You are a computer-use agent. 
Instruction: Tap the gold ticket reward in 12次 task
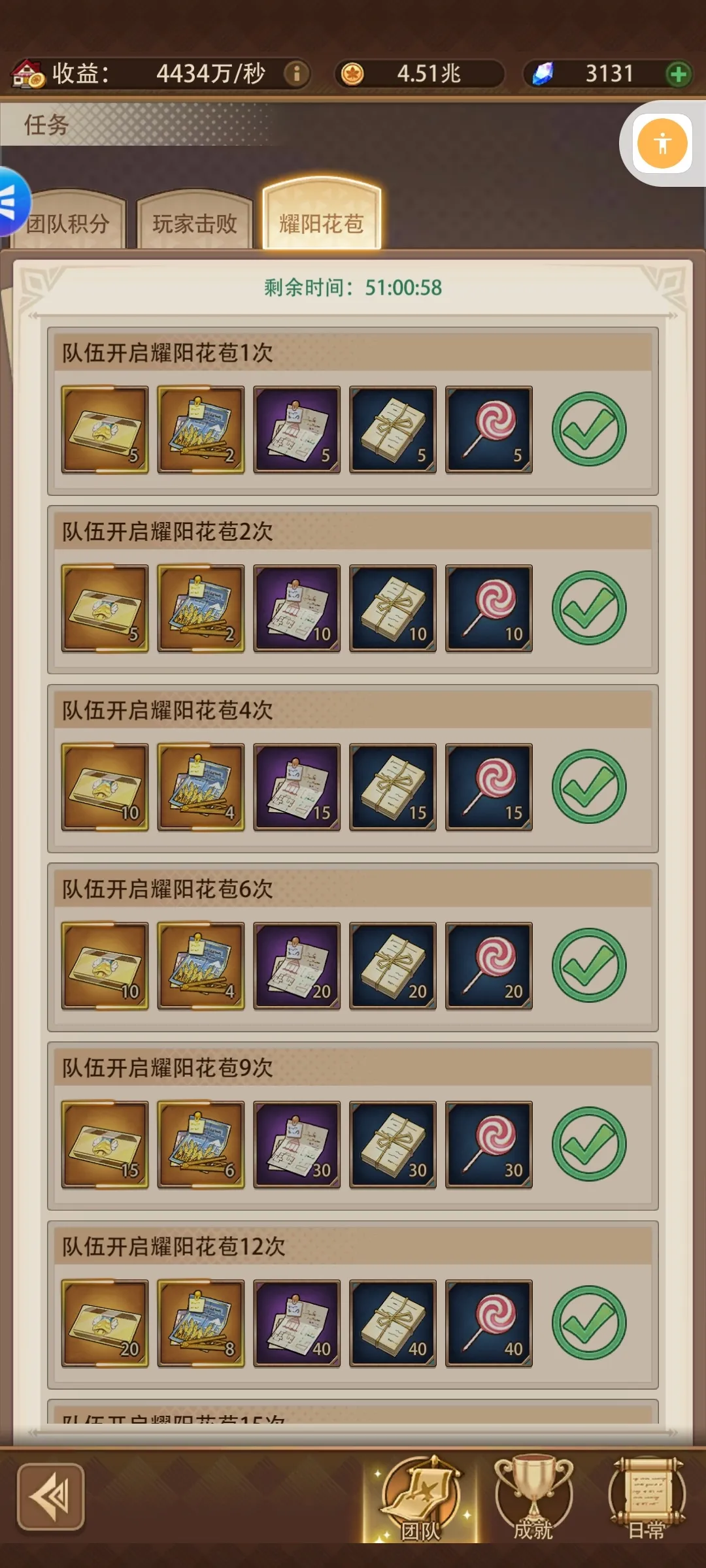click(x=105, y=1324)
